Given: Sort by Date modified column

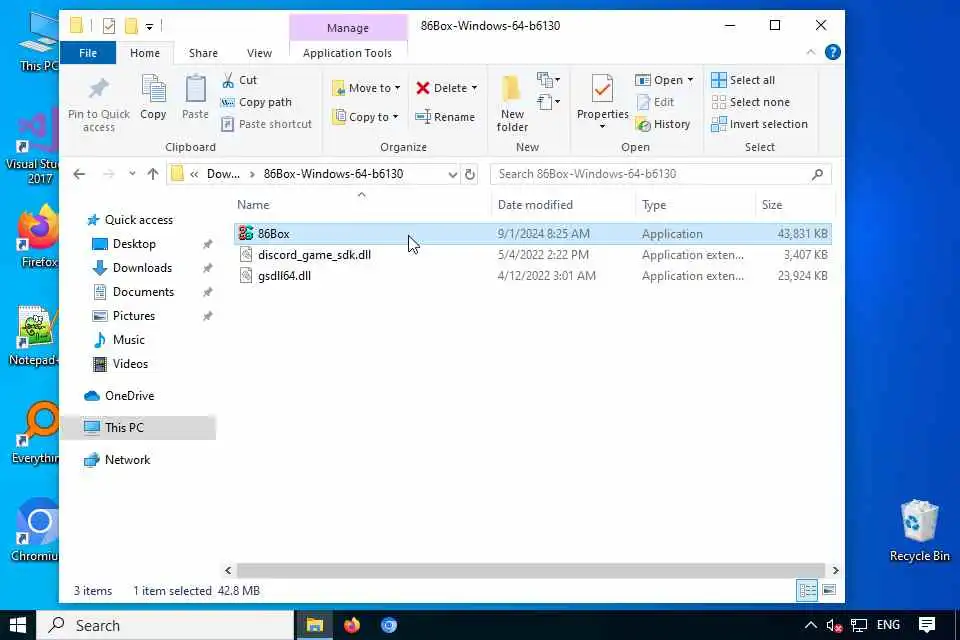Looking at the screenshot, I should coord(563,205).
